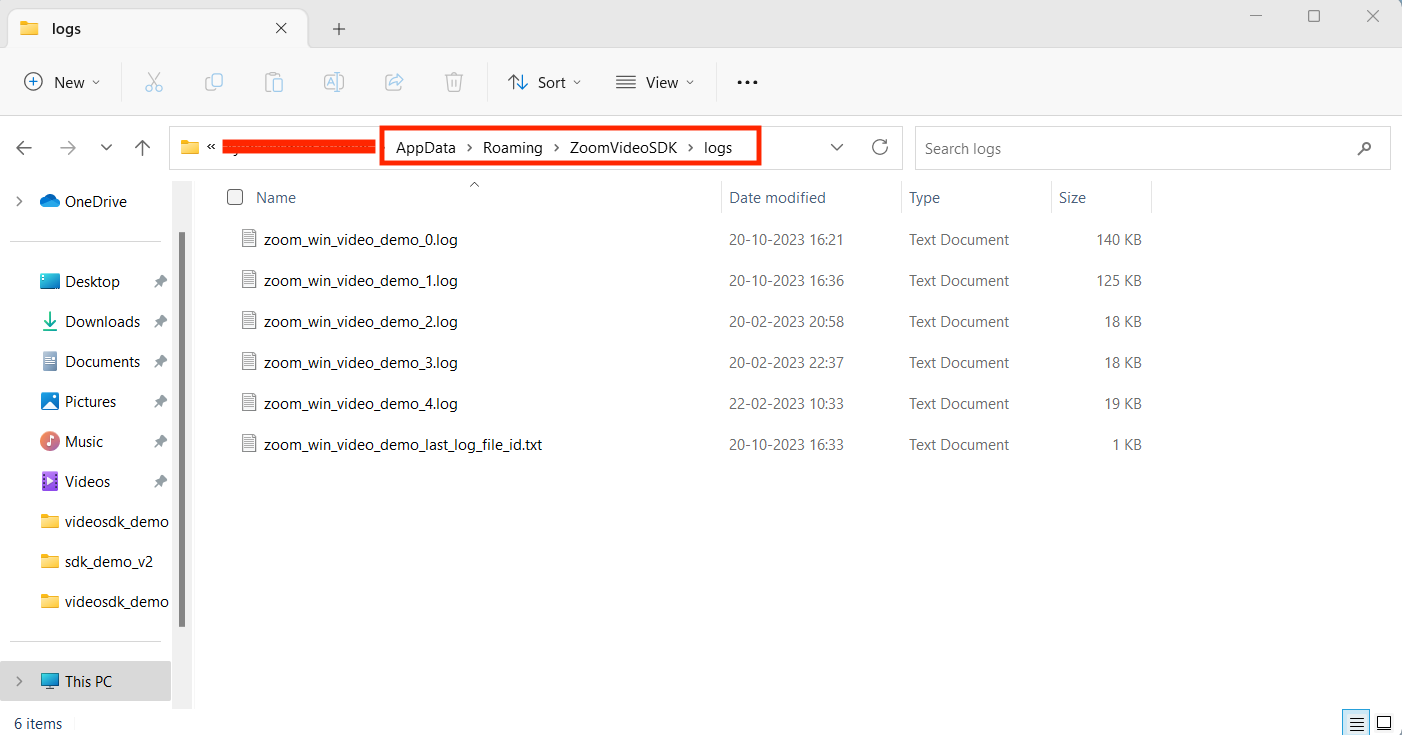The width and height of the screenshot is (1402, 735).
Task: Click the pin icon beside Documents
Action: (160, 362)
